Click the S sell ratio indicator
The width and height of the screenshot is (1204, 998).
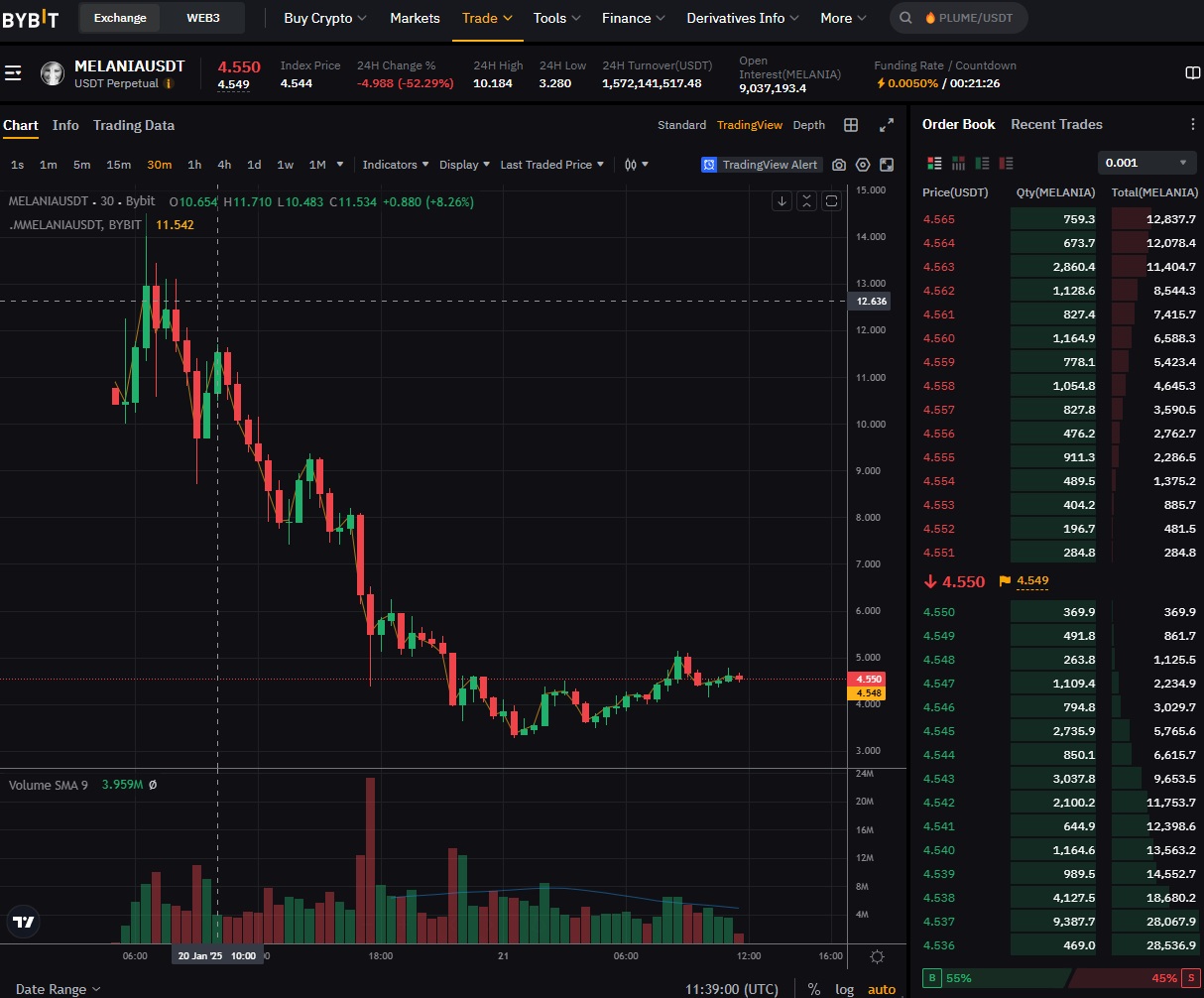tap(1191, 978)
